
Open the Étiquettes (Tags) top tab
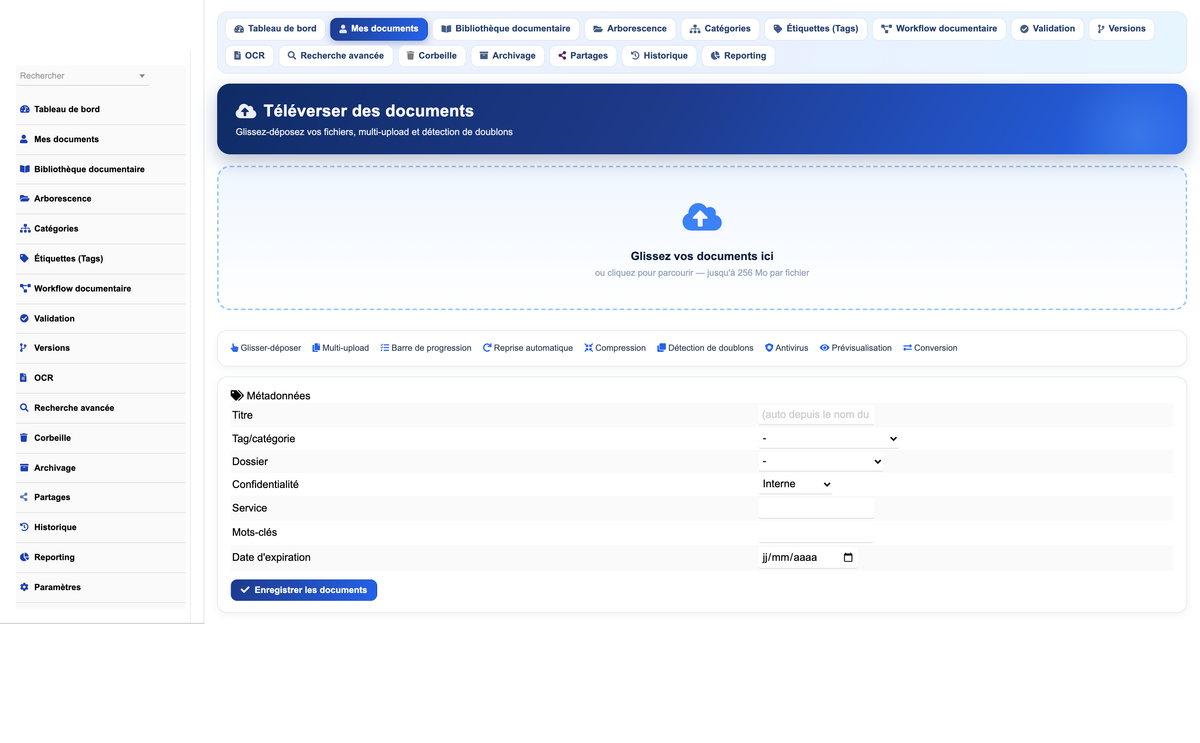[816, 29]
